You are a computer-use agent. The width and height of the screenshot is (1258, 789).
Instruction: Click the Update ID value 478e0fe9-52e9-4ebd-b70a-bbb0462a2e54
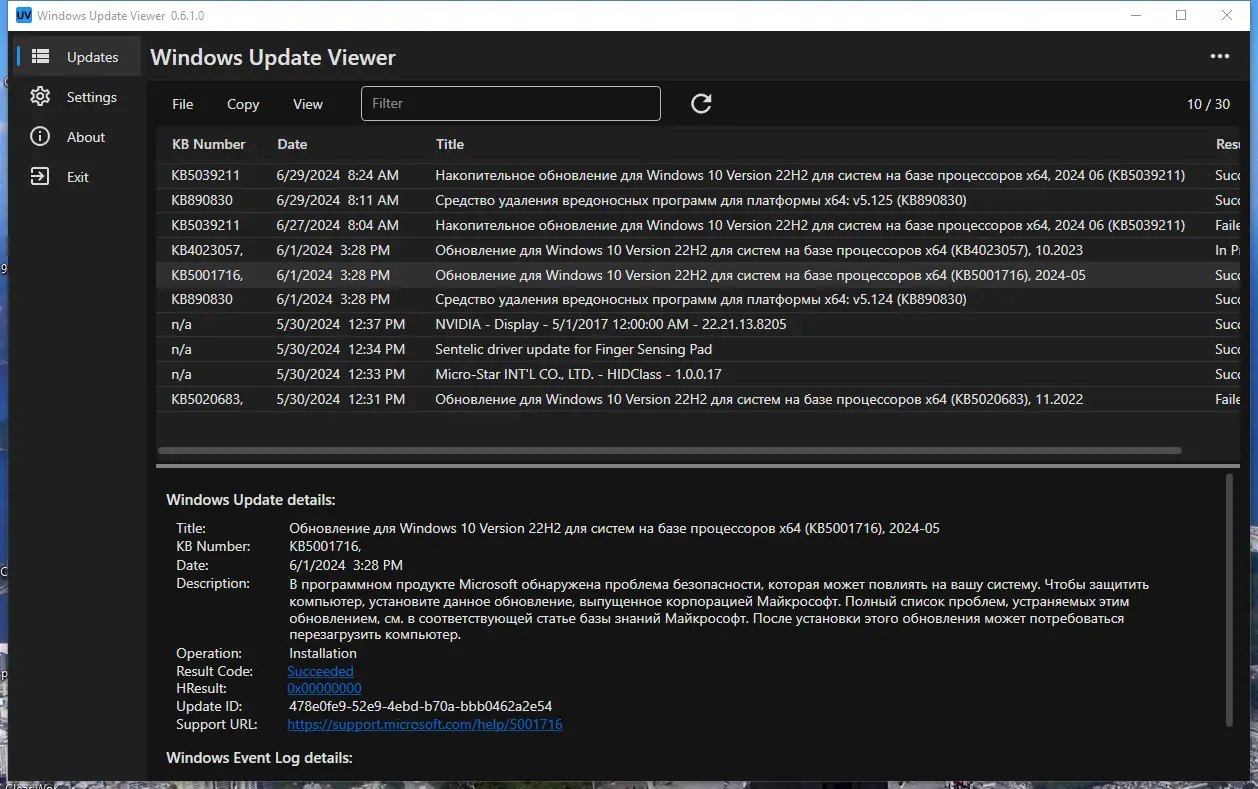click(420, 706)
